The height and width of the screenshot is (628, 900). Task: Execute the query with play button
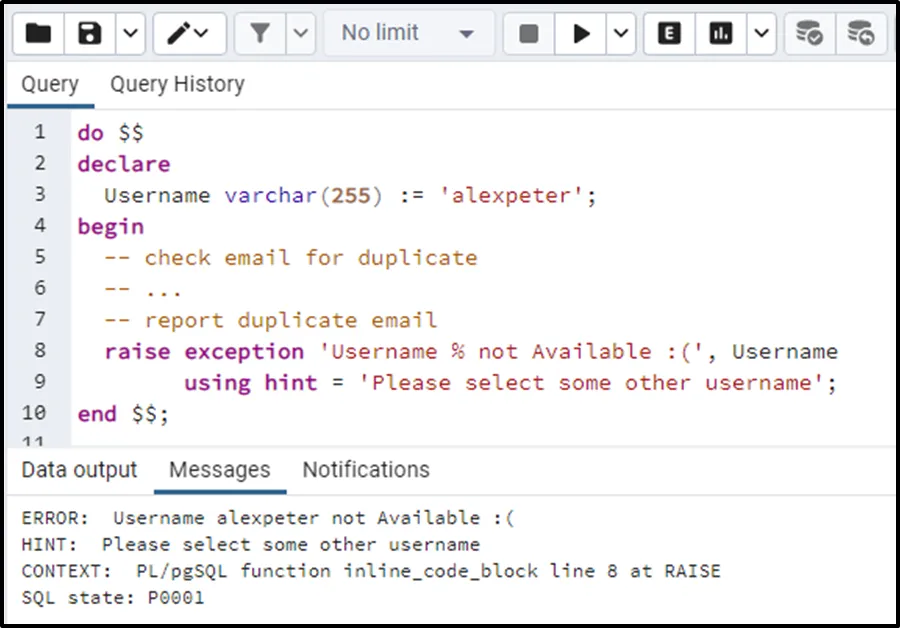[x=580, y=33]
